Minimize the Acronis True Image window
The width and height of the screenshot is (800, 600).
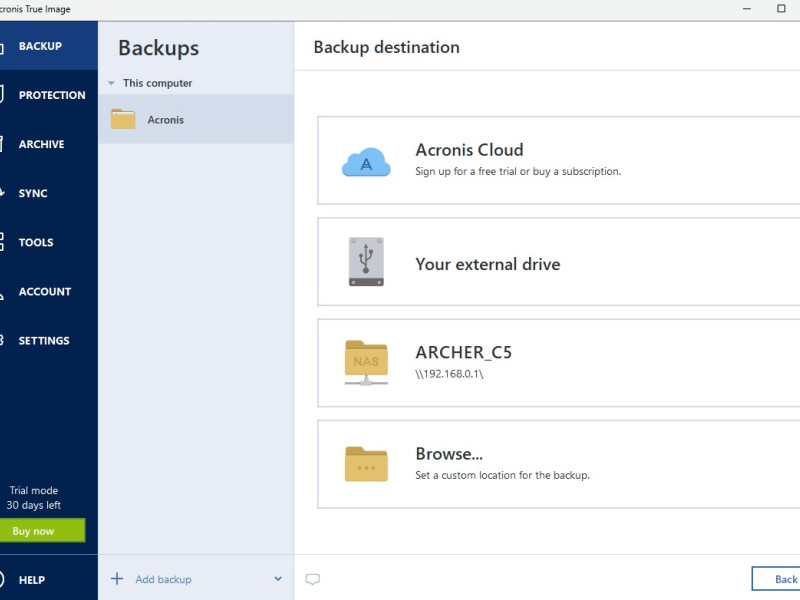point(746,8)
